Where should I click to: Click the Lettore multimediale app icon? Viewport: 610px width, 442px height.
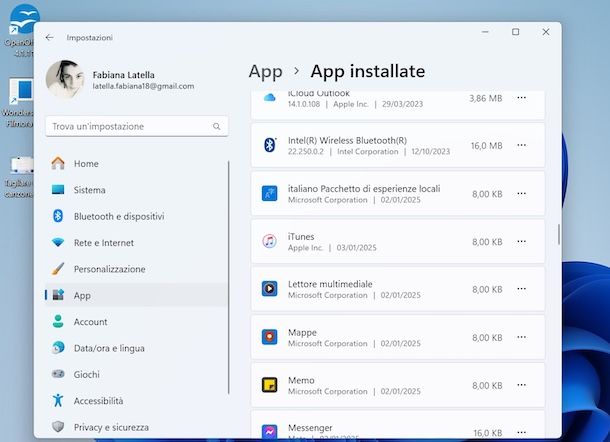(270, 289)
